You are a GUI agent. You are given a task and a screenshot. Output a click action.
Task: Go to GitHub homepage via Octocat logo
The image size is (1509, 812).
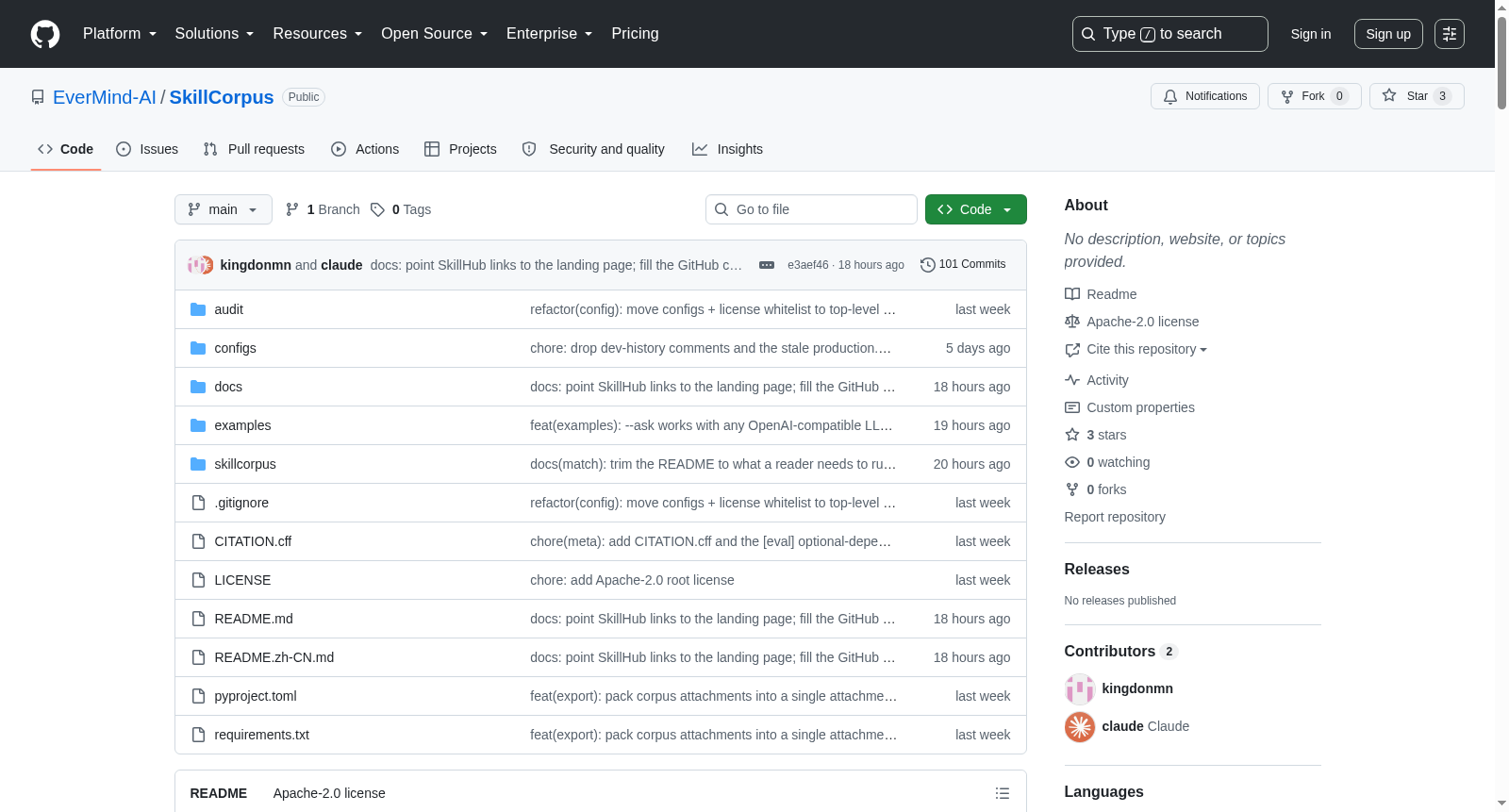45,34
